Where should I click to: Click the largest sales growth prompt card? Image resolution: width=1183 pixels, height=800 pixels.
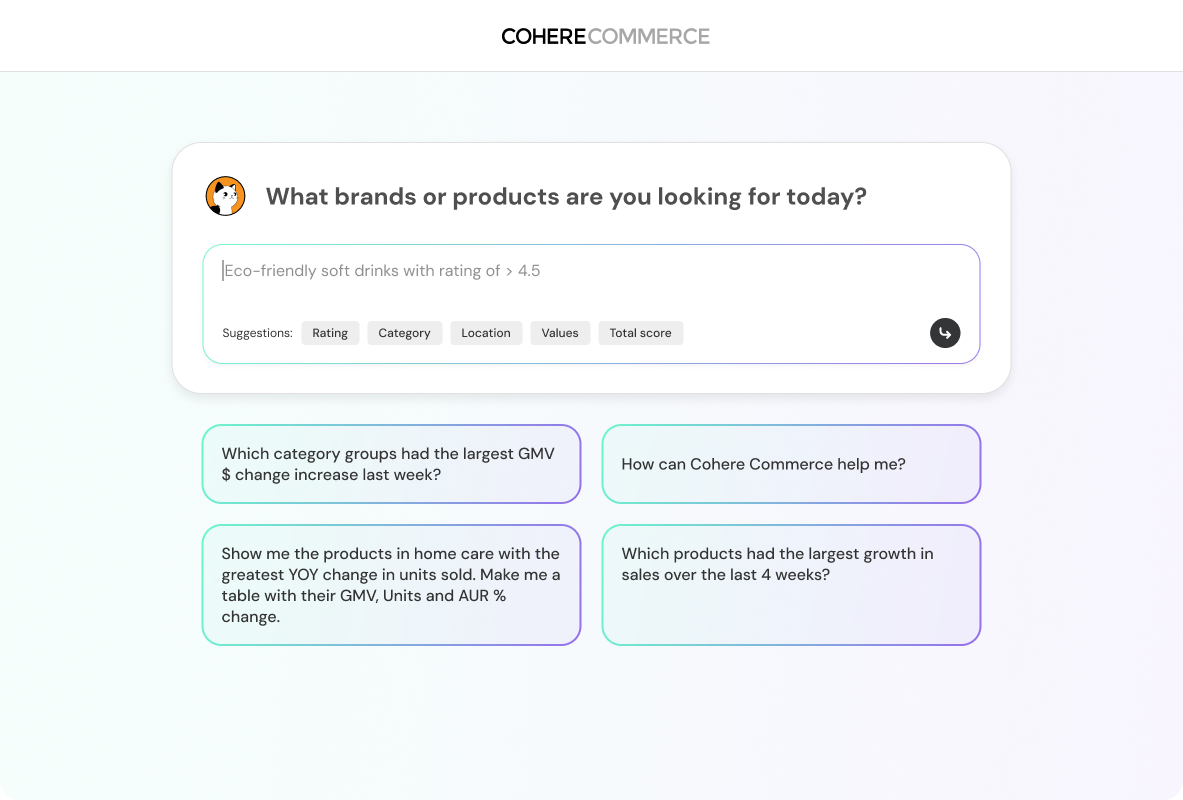click(791, 585)
